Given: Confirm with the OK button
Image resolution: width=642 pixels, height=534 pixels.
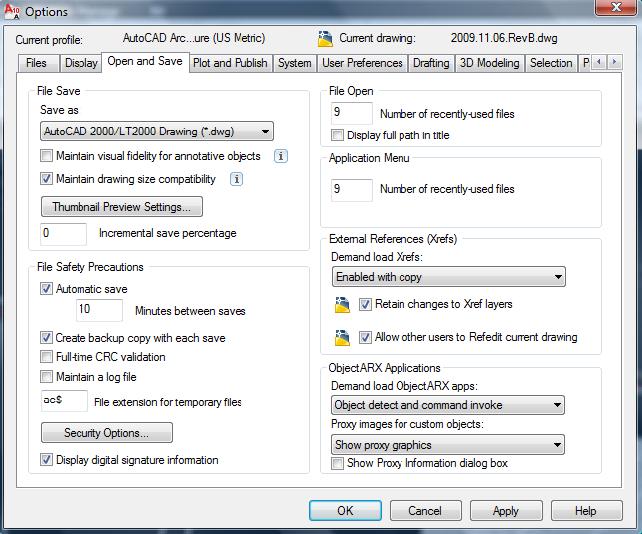Looking at the screenshot, I should 345,511.
